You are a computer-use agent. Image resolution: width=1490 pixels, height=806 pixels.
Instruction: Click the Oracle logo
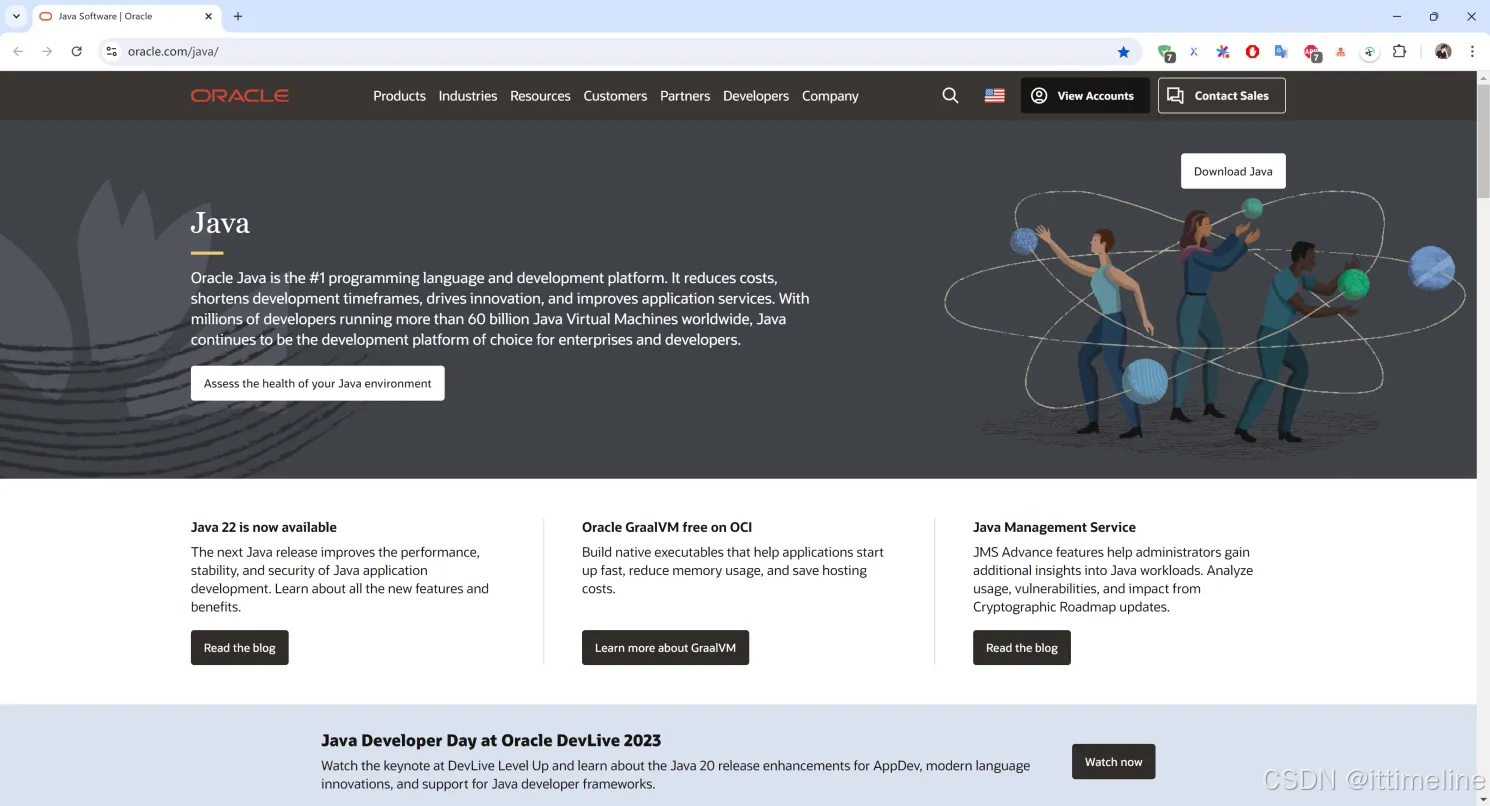pos(240,96)
